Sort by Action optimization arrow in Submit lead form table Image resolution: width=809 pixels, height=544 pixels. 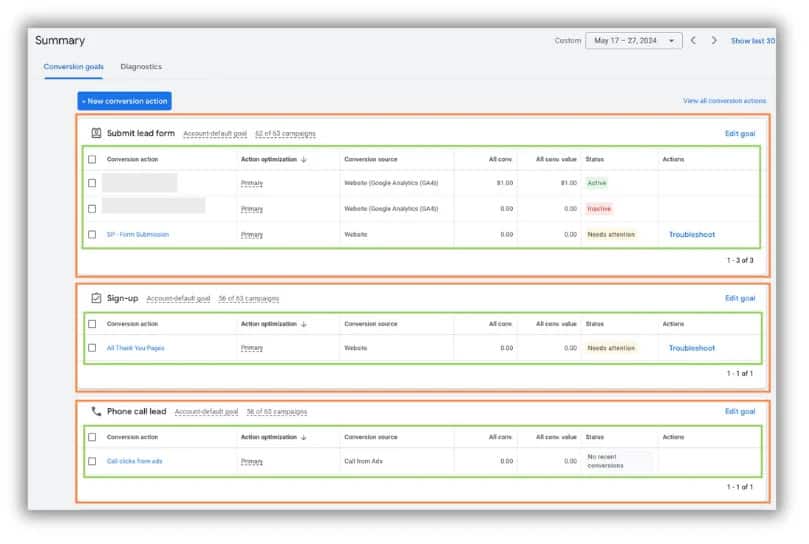point(304,159)
